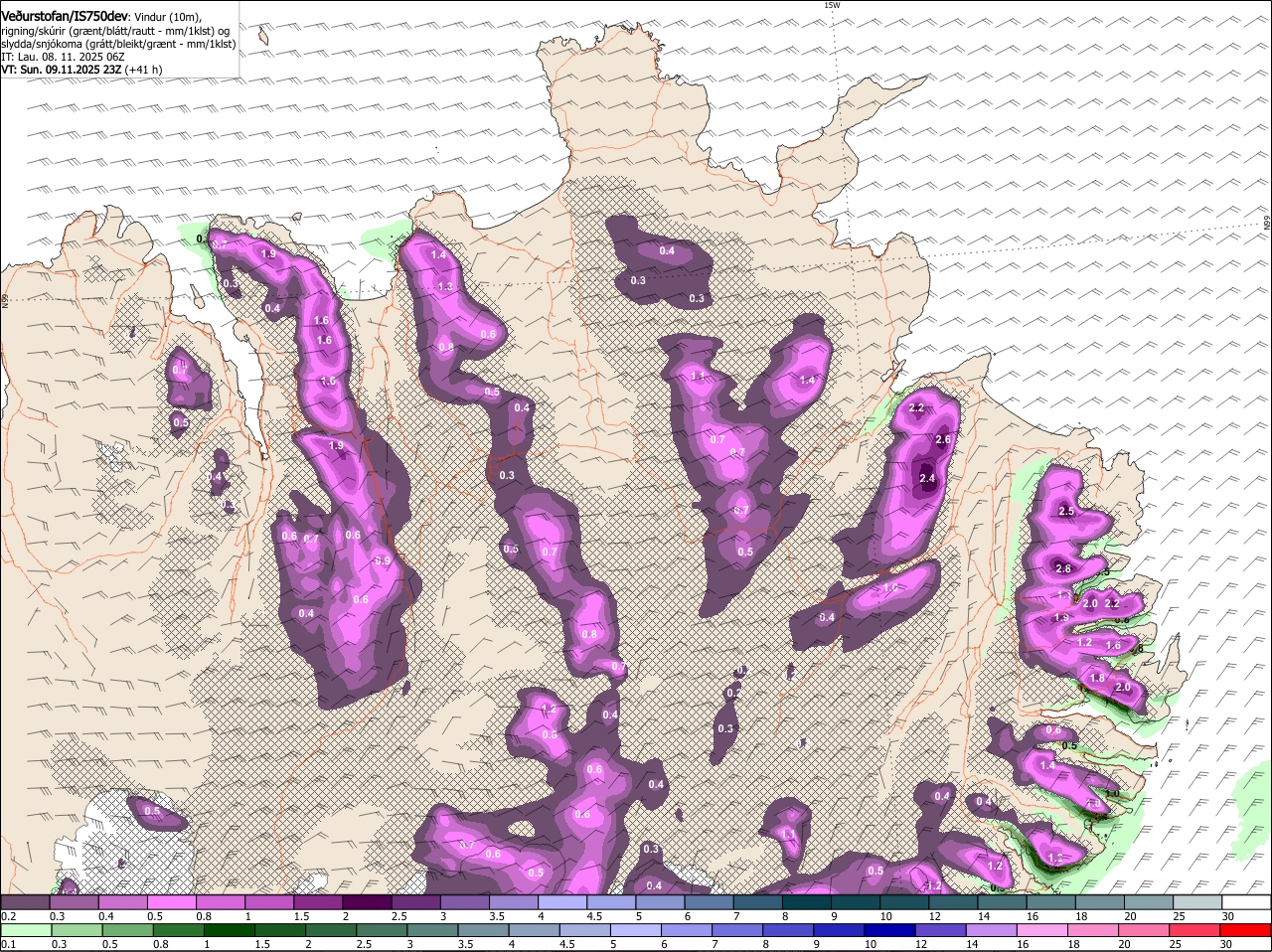The height and width of the screenshot is (952, 1272).
Task: Pick the white 30 swatch in upper legend
Action: 1246,902
